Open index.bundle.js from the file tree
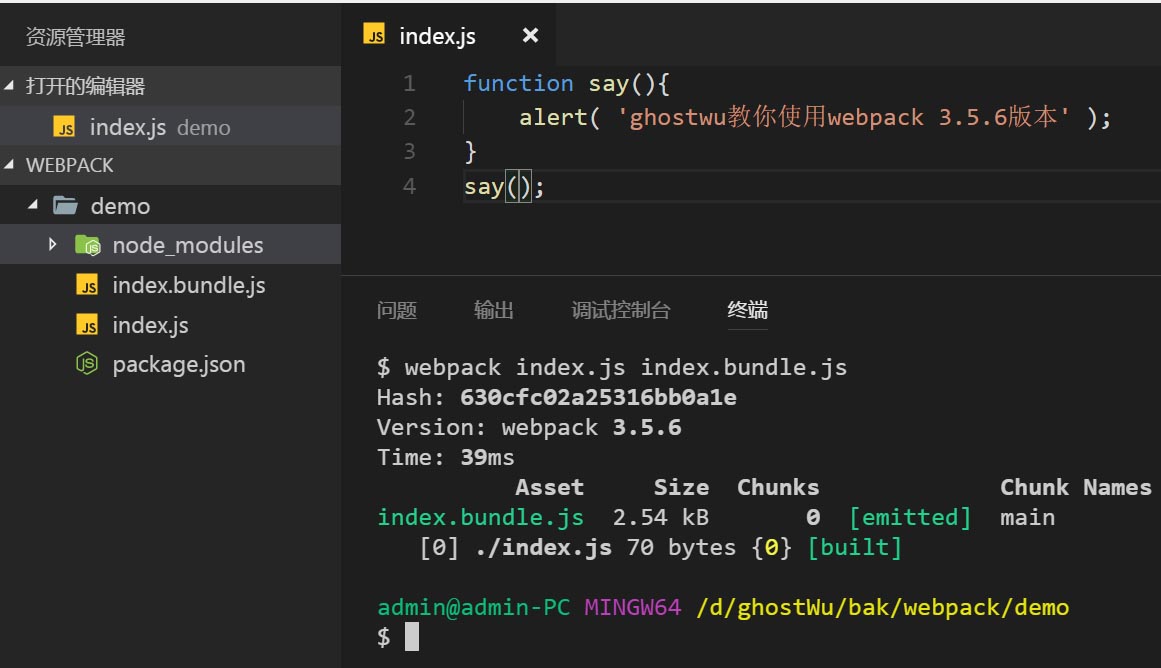This screenshot has width=1161, height=668. pyautogui.click(x=188, y=286)
